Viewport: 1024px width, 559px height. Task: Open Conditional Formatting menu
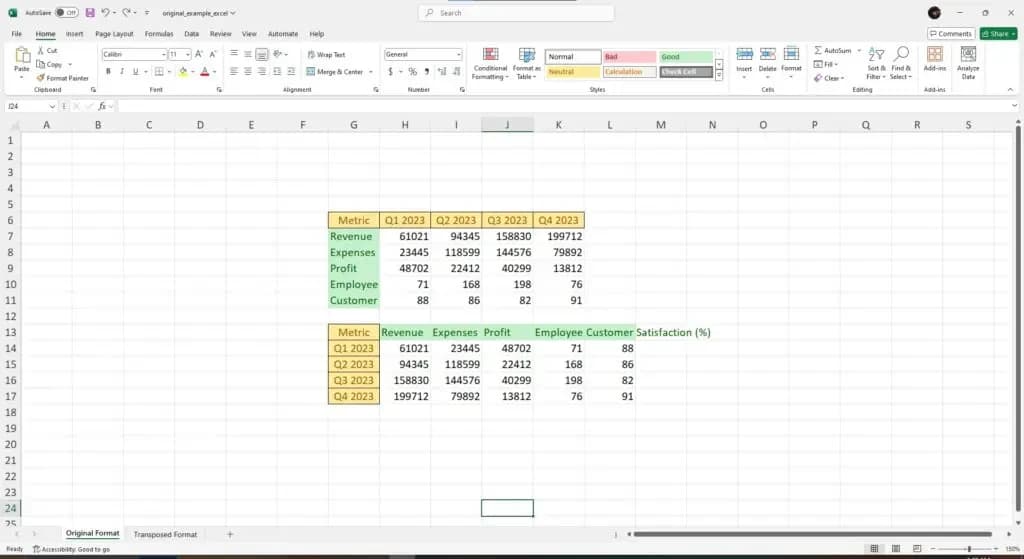[x=490, y=63]
